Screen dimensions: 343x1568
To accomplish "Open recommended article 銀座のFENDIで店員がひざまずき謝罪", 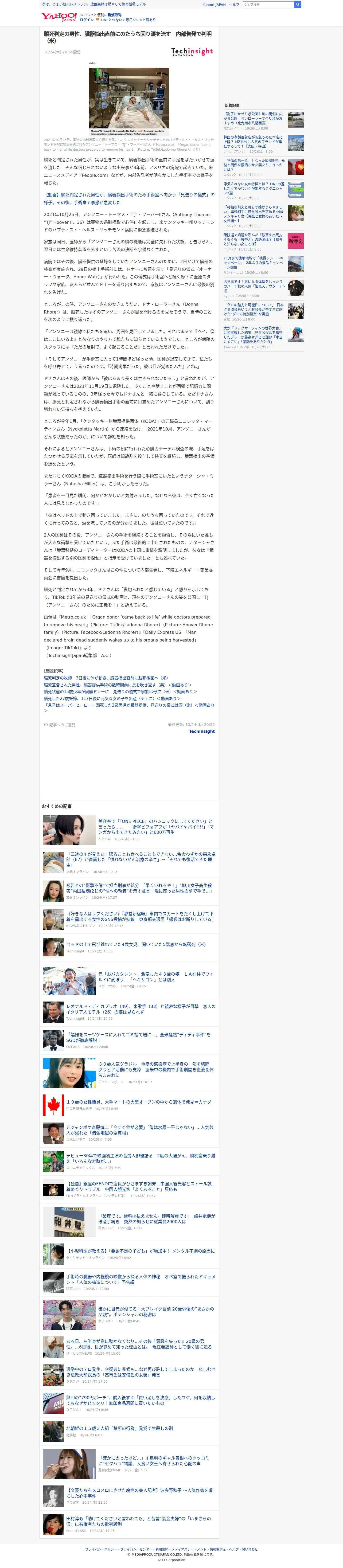I will [139, 1187].
